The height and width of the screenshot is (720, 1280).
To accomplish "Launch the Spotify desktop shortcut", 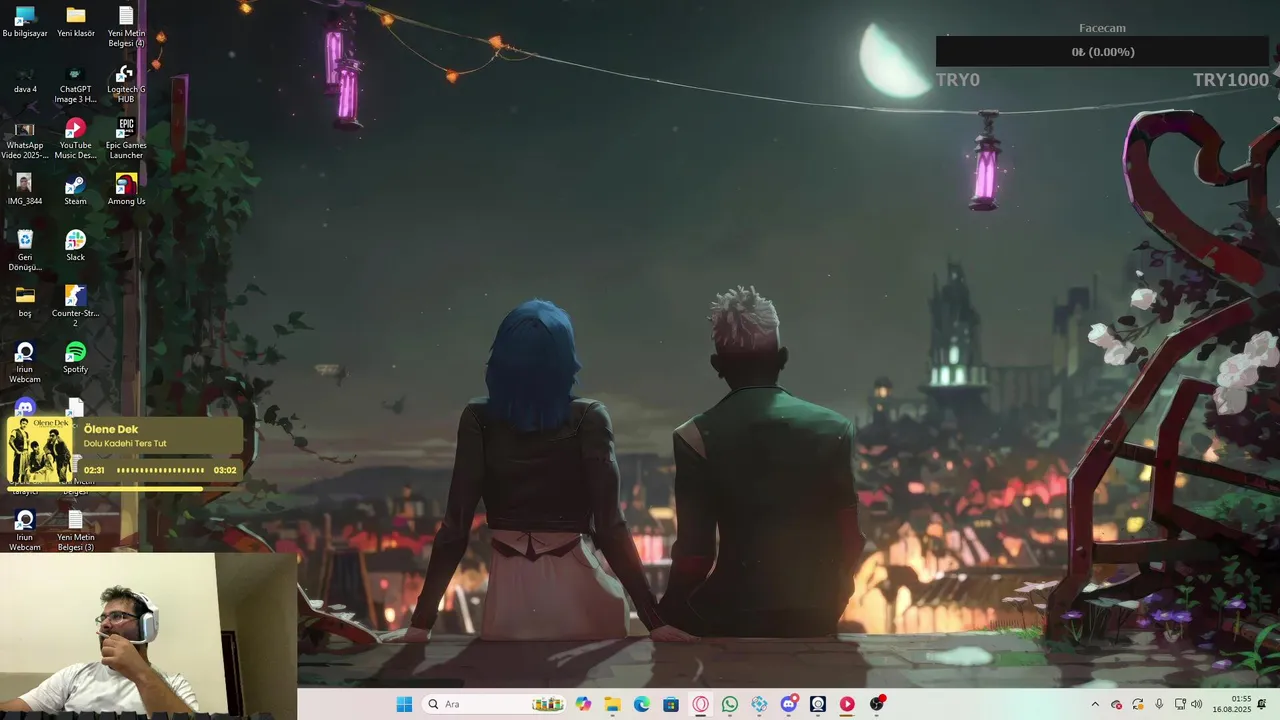I will click(76, 358).
